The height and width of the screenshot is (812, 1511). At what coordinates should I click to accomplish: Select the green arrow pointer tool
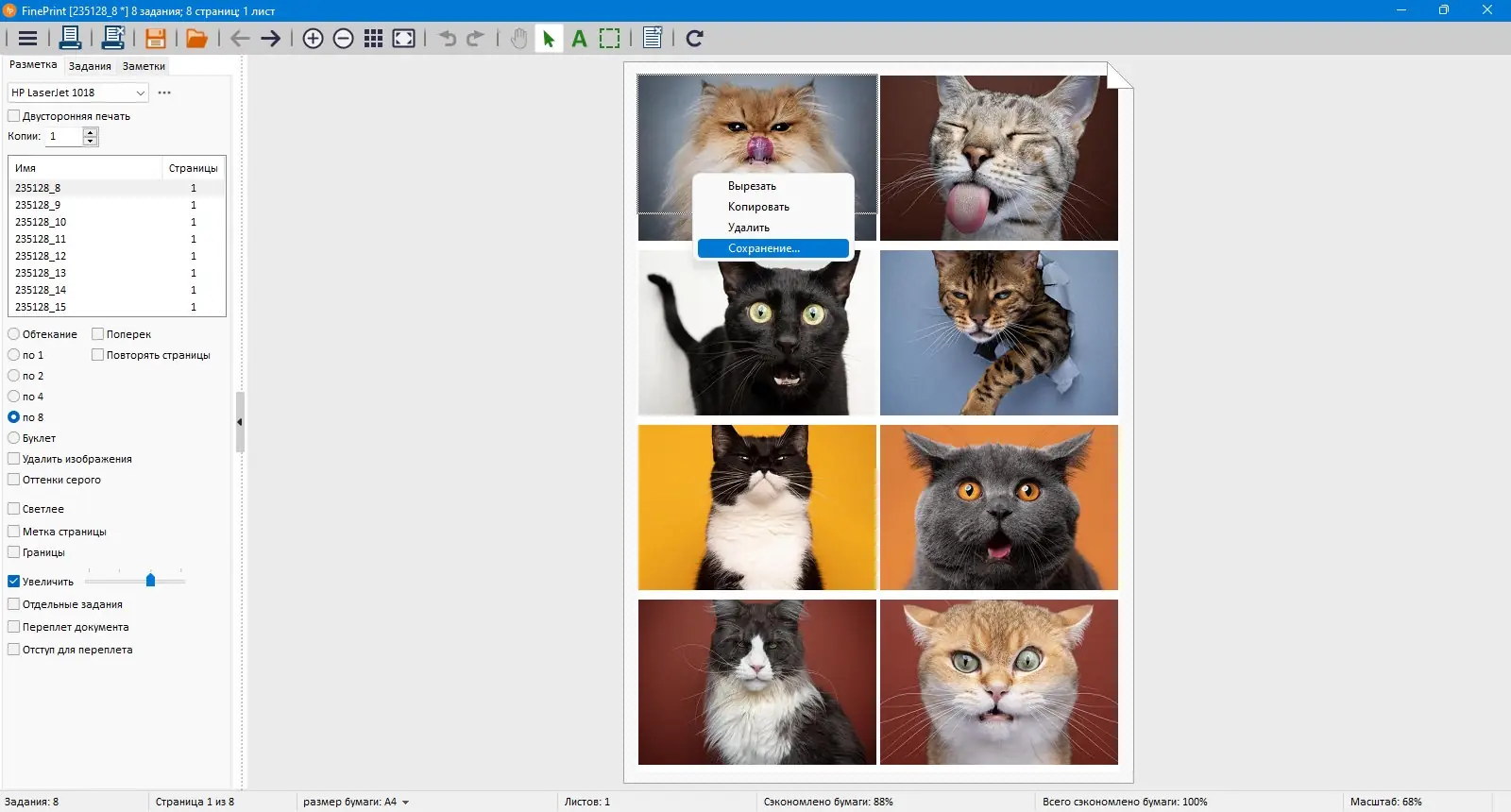[x=549, y=39]
